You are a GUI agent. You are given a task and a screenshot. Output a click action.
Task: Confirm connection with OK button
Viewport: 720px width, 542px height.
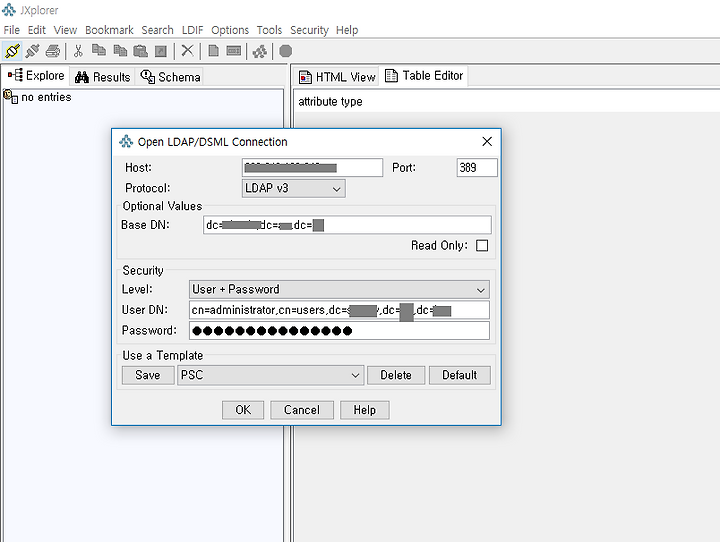(x=243, y=410)
